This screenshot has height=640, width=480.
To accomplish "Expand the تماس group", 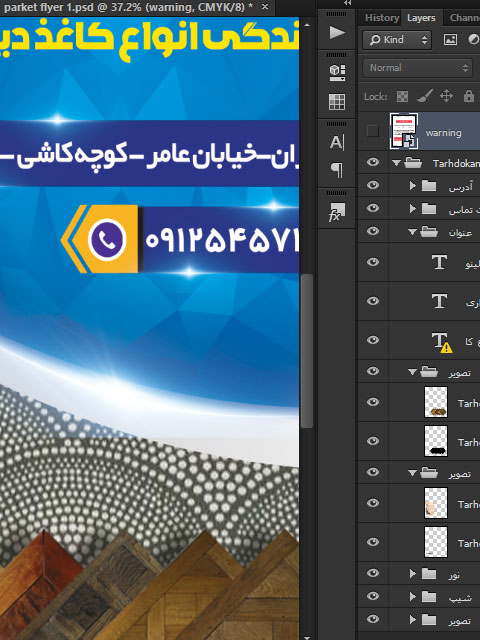I will pos(412,209).
